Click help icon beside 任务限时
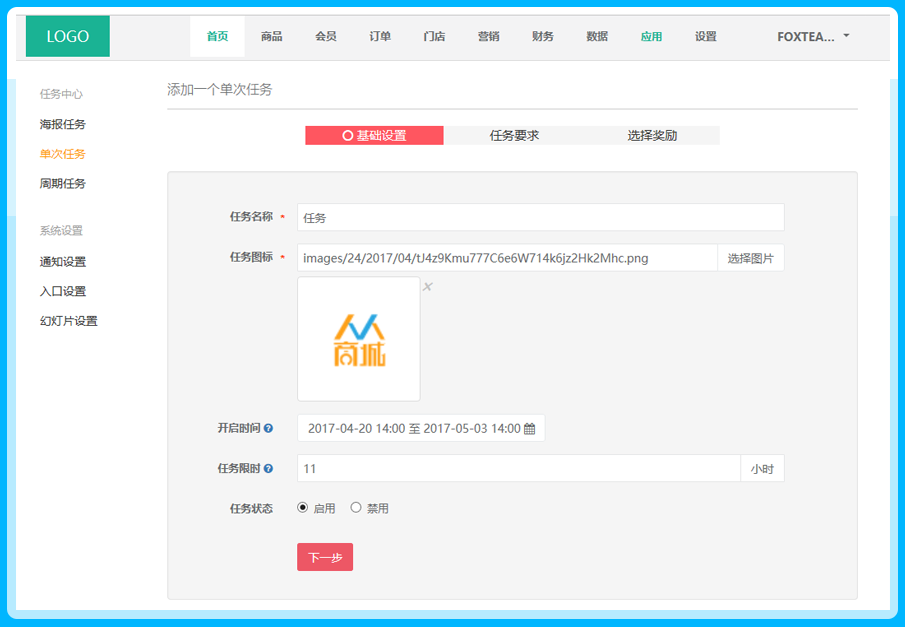905x627 pixels. coord(268,469)
